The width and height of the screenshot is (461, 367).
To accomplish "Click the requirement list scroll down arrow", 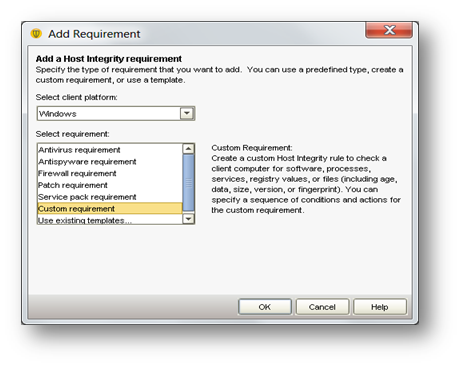I will point(189,219).
